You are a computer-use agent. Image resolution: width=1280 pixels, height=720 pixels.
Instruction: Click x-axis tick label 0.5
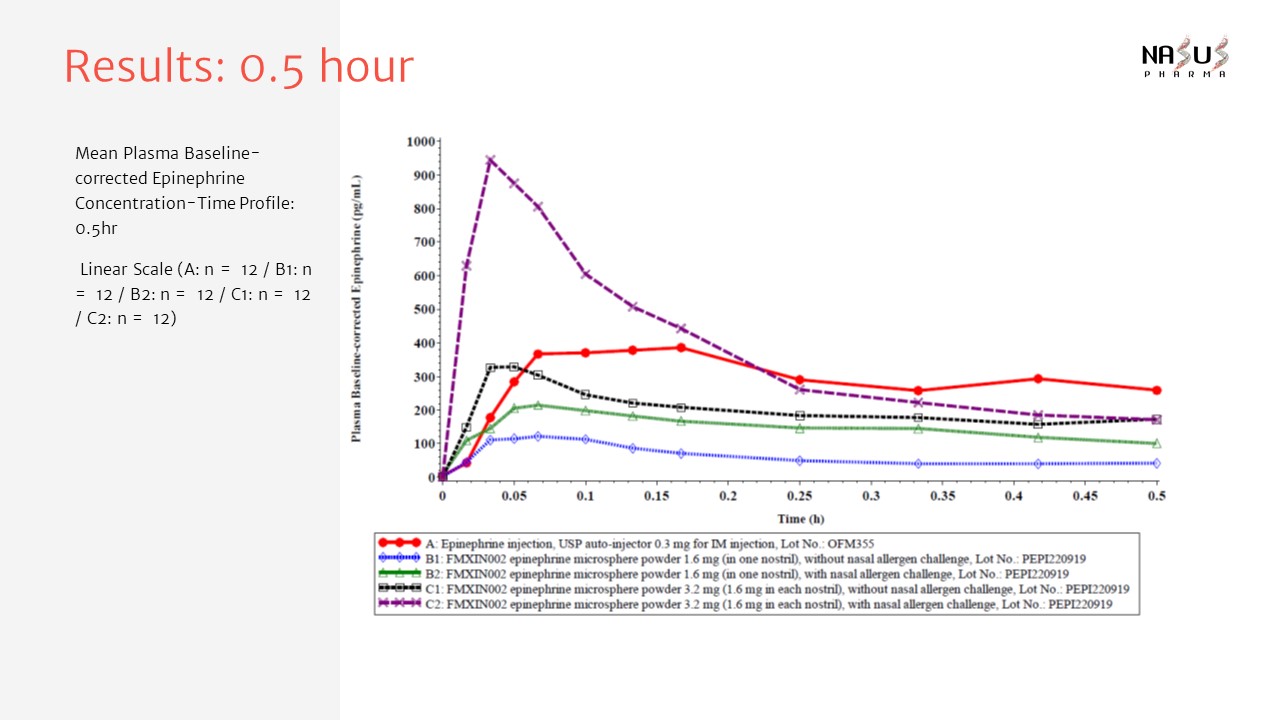tap(1157, 496)
